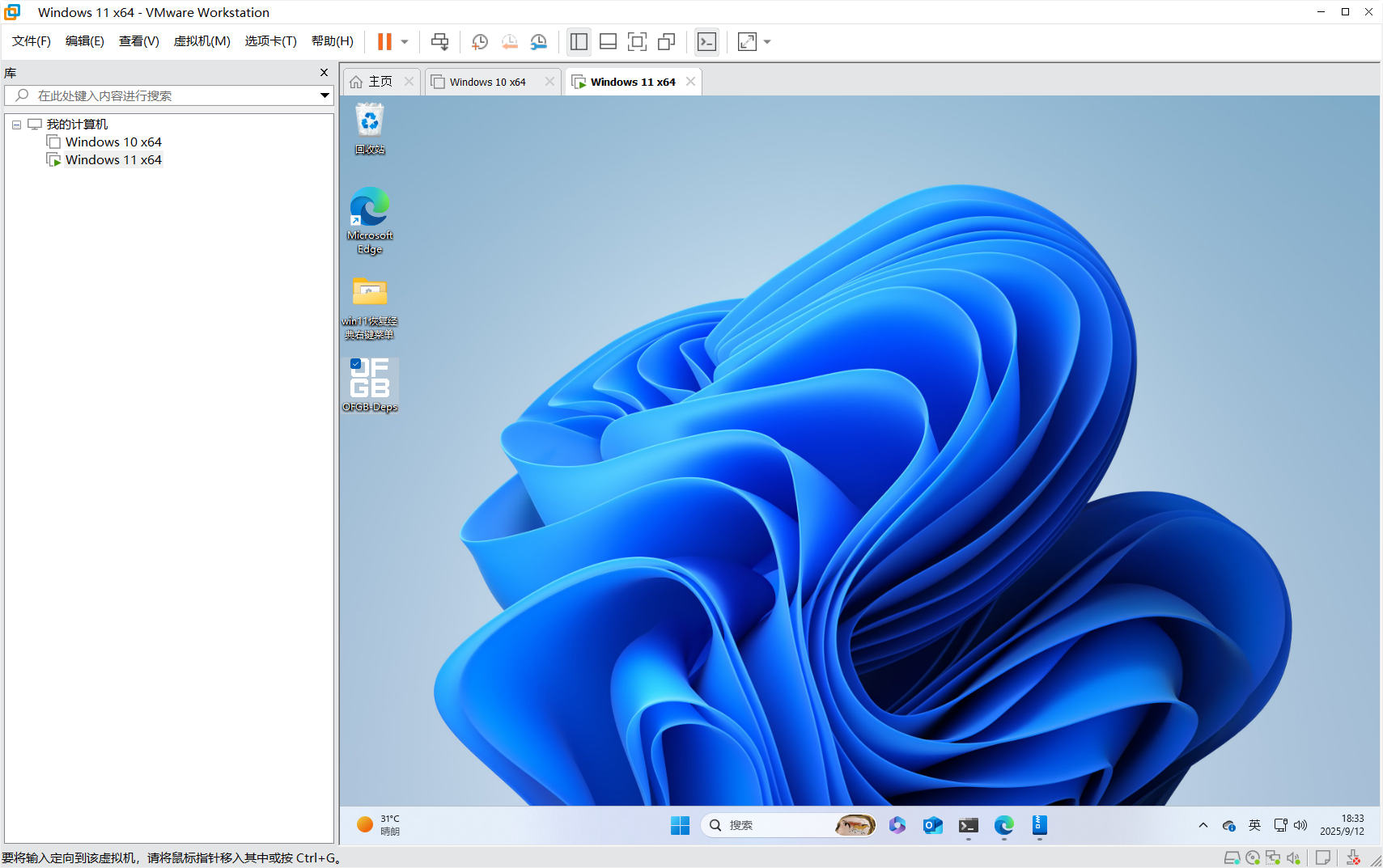The width and height of the screenshot is (1383, 868).
Task: Open the message log note icon
Action: pos(1323,858)
